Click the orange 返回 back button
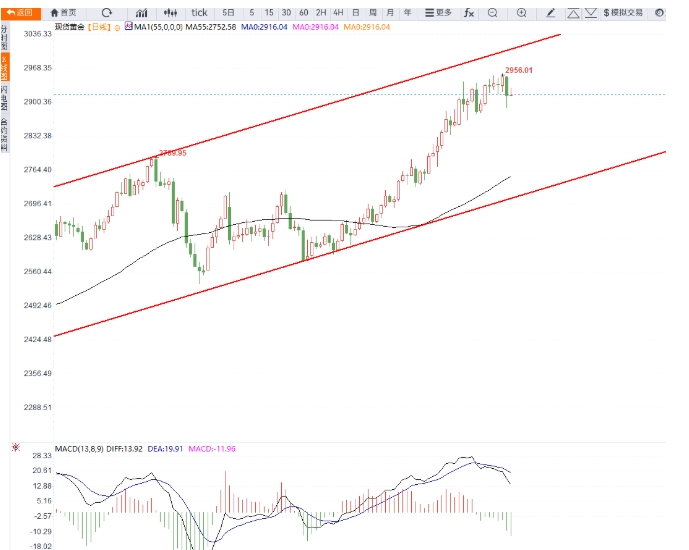This screenshot has height=550, width=689. coord(20,13)
